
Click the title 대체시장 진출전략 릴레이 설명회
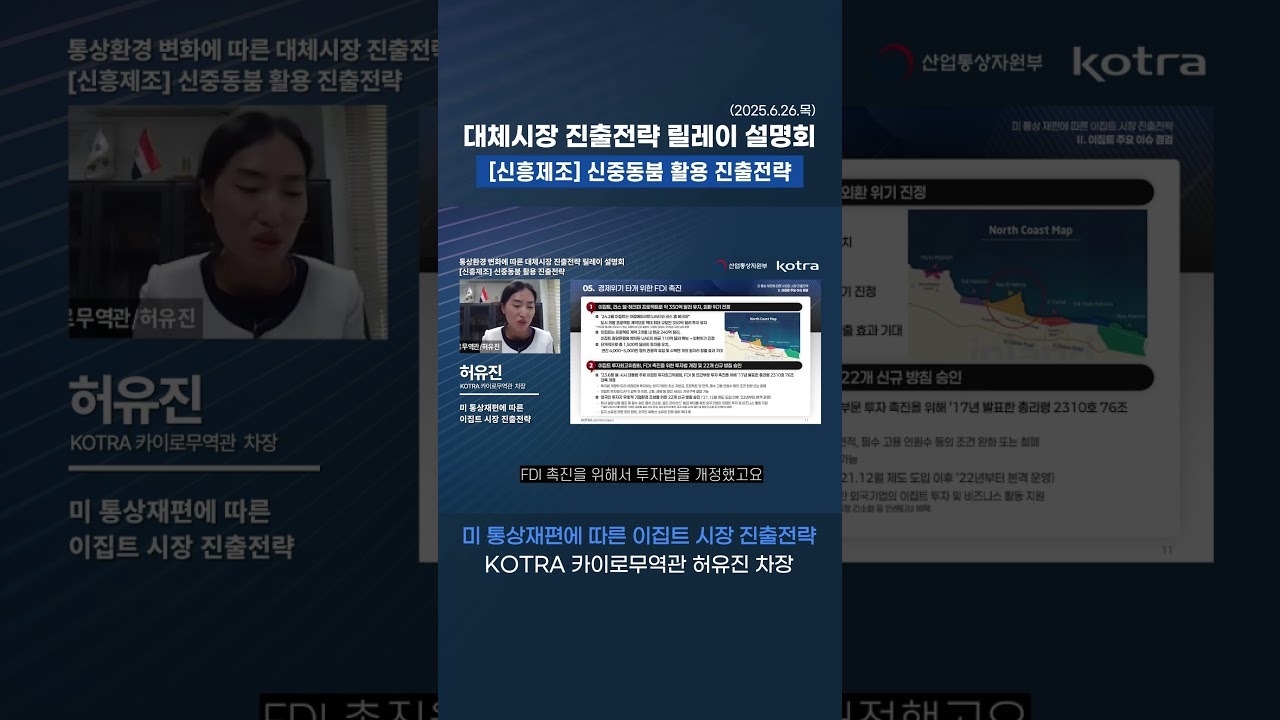click(639, 136)
